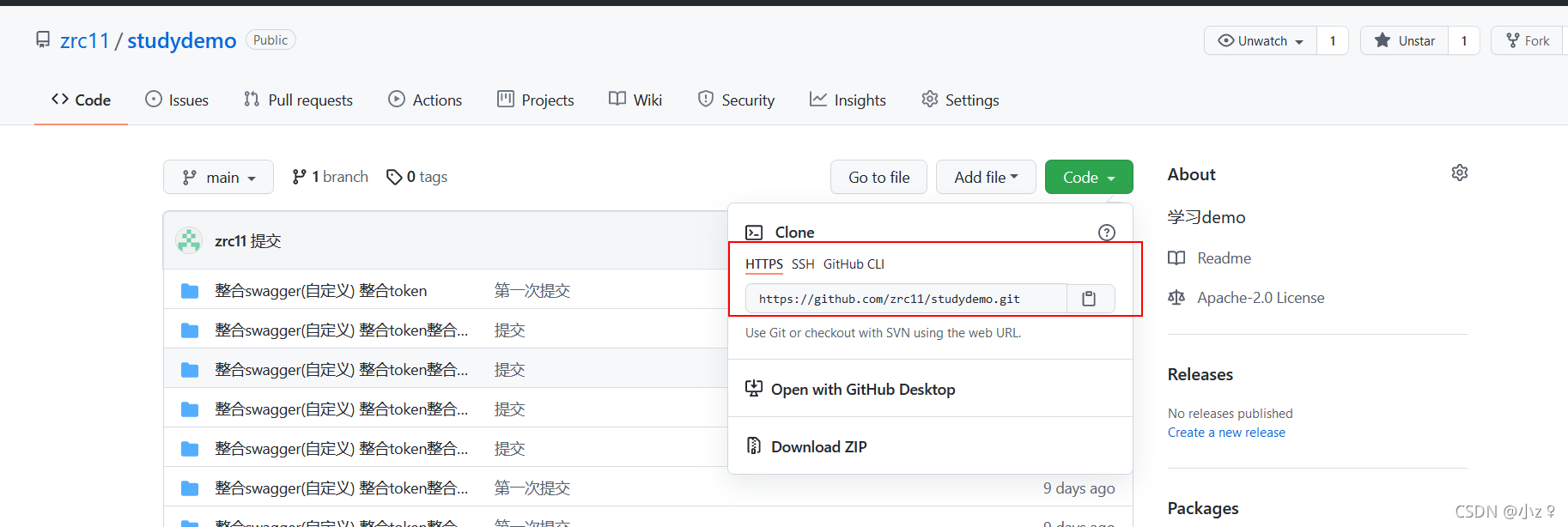Open the Wiki tab
The height and width of the screenshot is (527, 1568).
pos(635,100)
